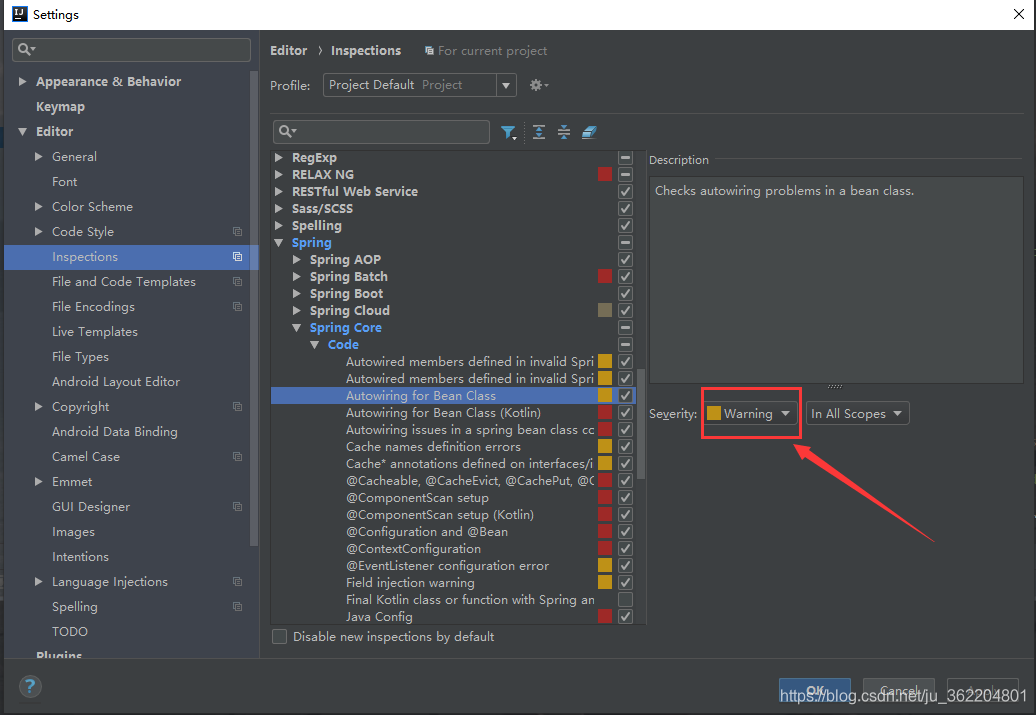
Task: Click the Expand All tree icon
Action: click(x=539, y=132)
